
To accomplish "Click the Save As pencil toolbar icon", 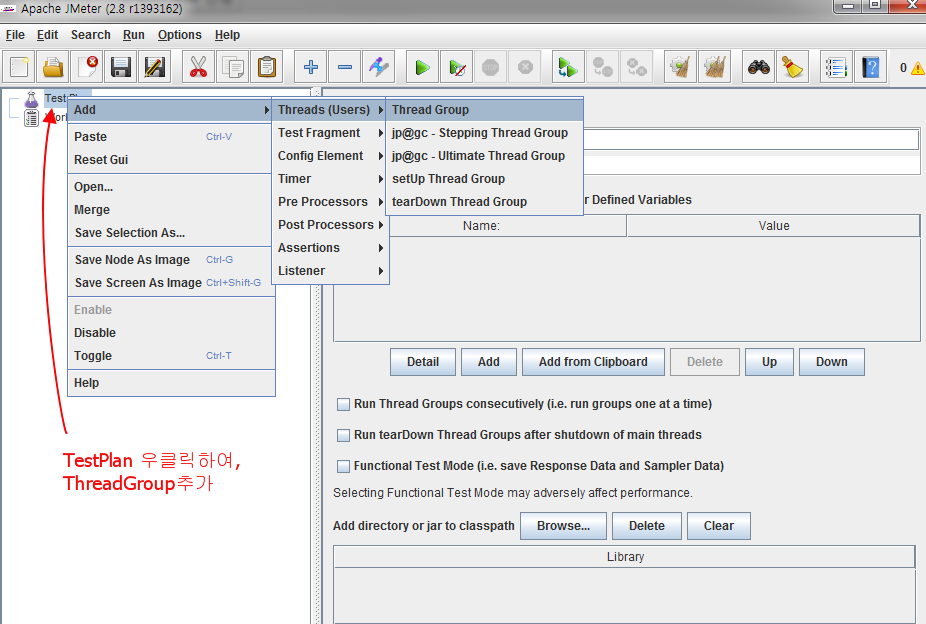I will click(x=155, y=67).
